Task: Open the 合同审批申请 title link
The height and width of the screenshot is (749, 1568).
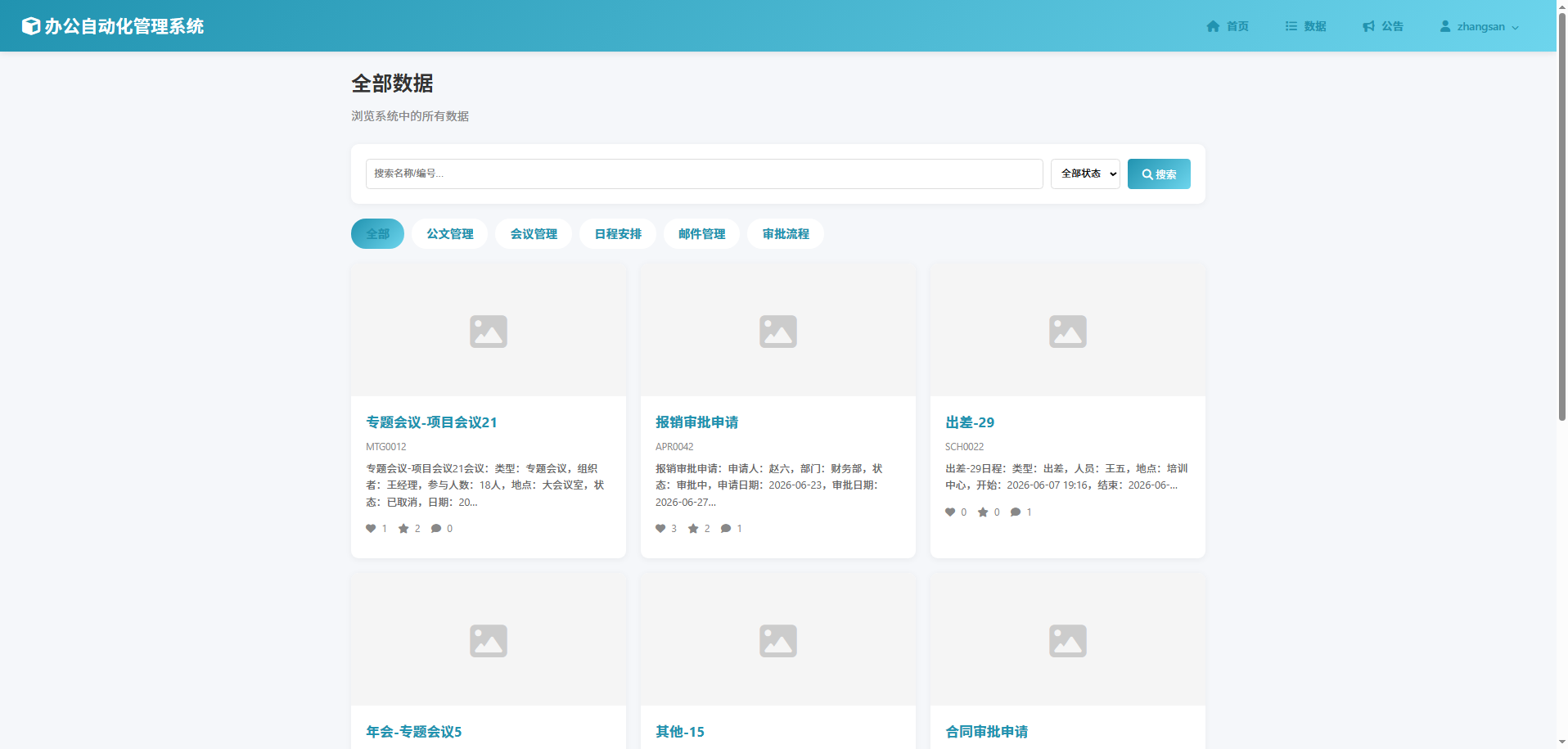Action: [987, 732]
